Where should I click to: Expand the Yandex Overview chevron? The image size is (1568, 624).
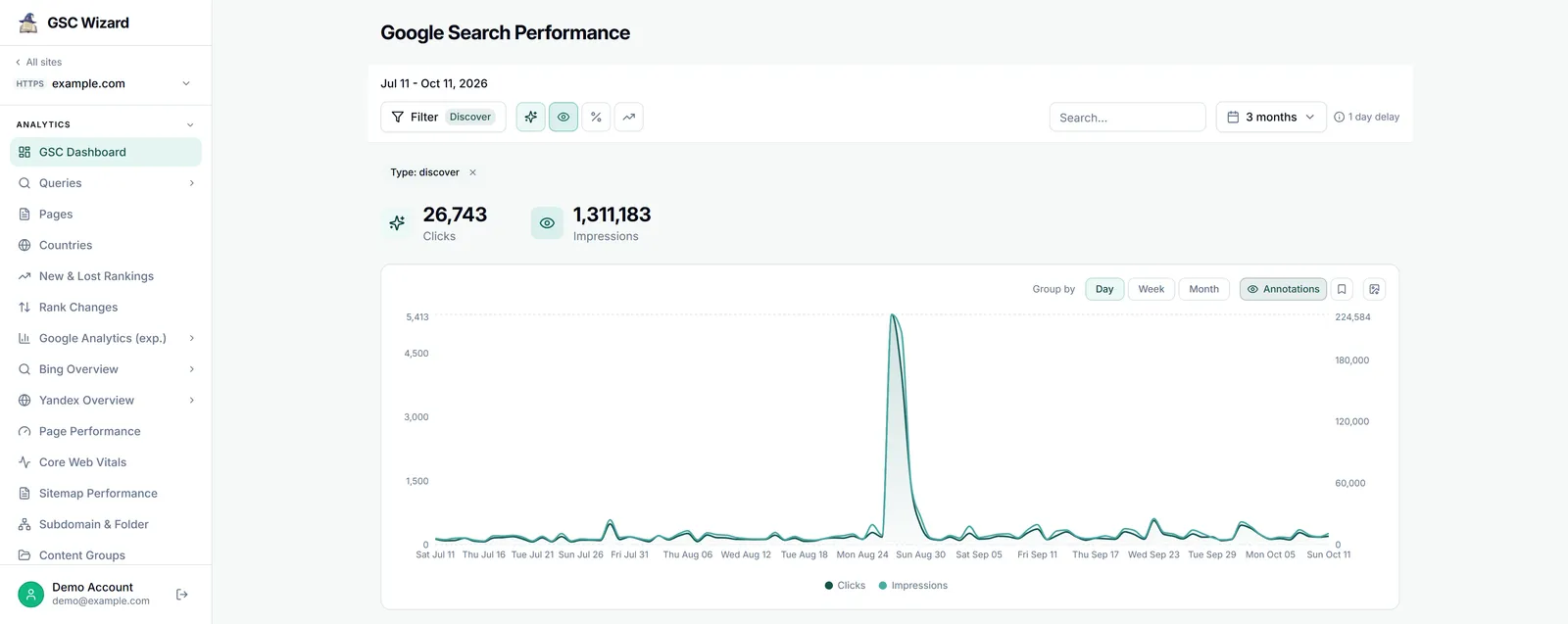coord(191,401)
